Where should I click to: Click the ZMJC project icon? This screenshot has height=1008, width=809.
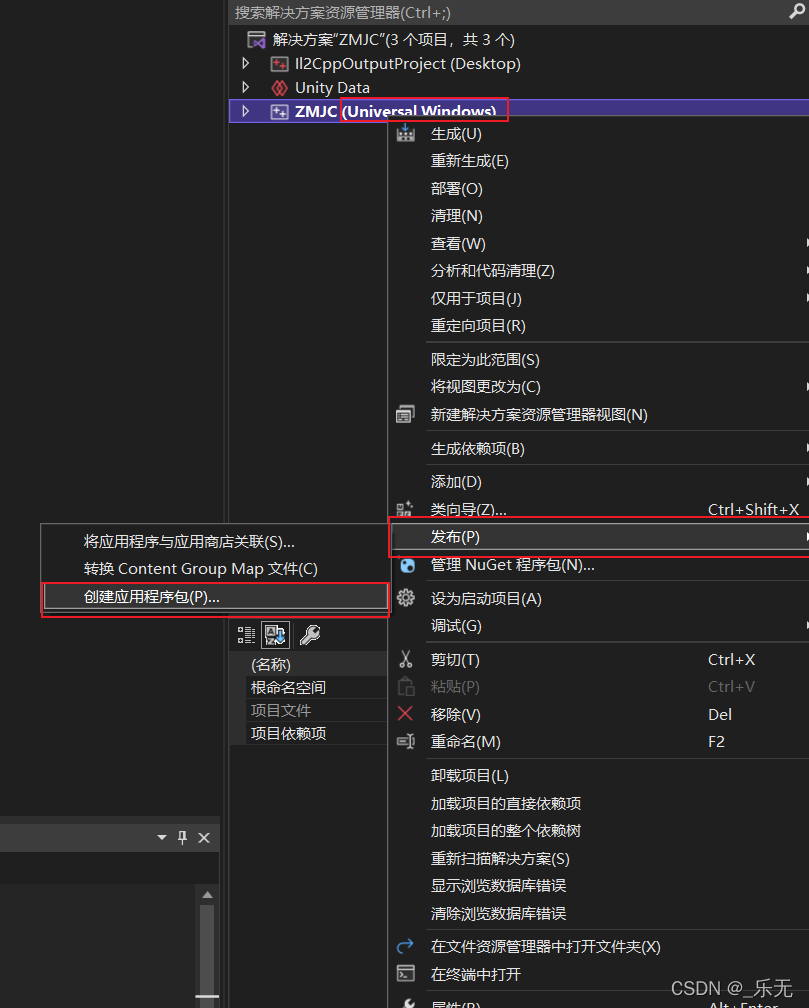click(x=279, y=111)
